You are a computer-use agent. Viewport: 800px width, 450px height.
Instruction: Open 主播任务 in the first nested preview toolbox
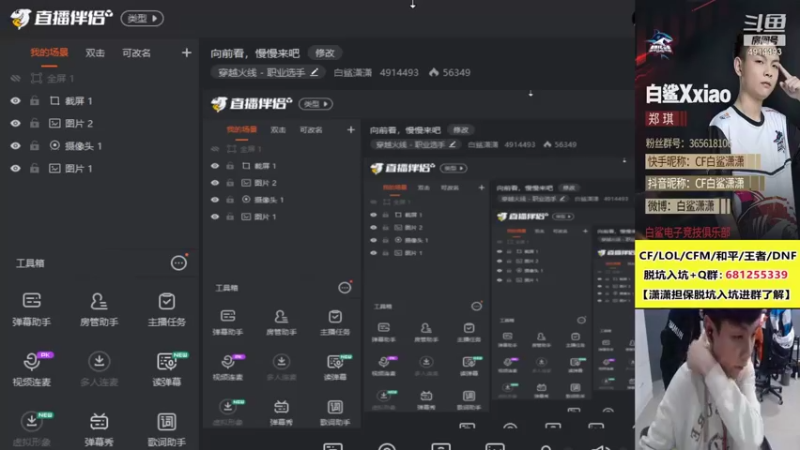point(335,322)
